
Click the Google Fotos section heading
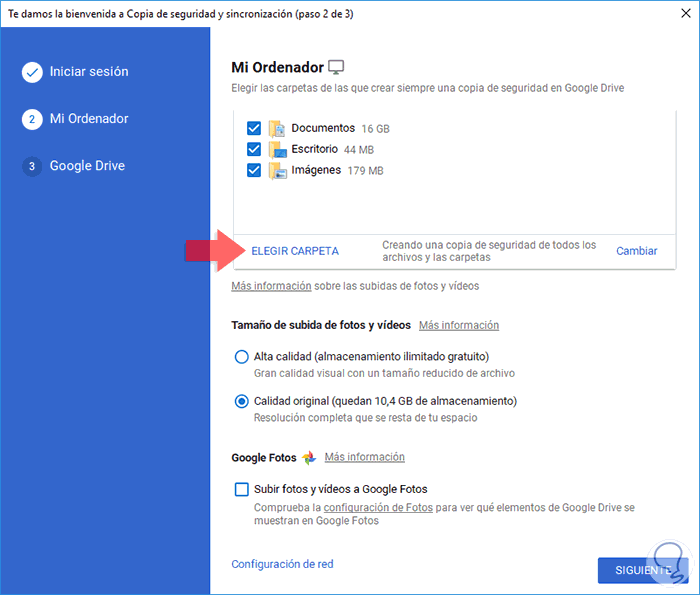(x=264, y=458)
